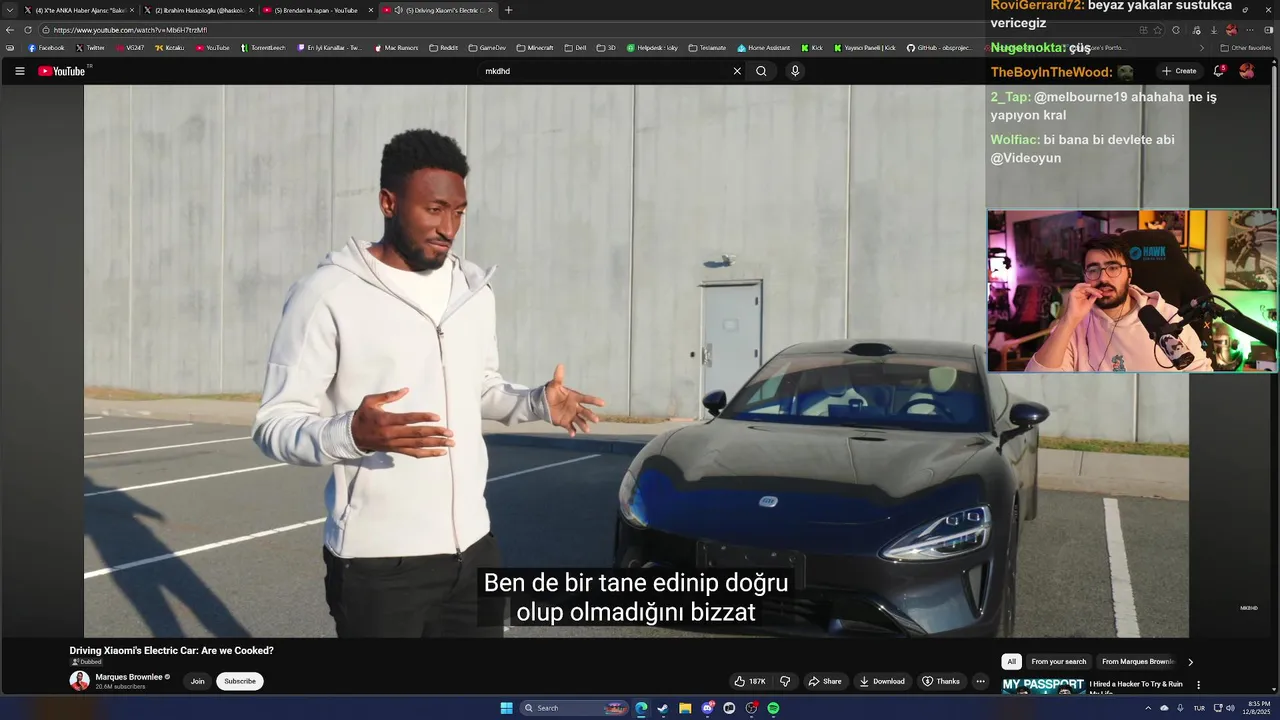
Task: Reload the current page
Action: coord(28,30)
